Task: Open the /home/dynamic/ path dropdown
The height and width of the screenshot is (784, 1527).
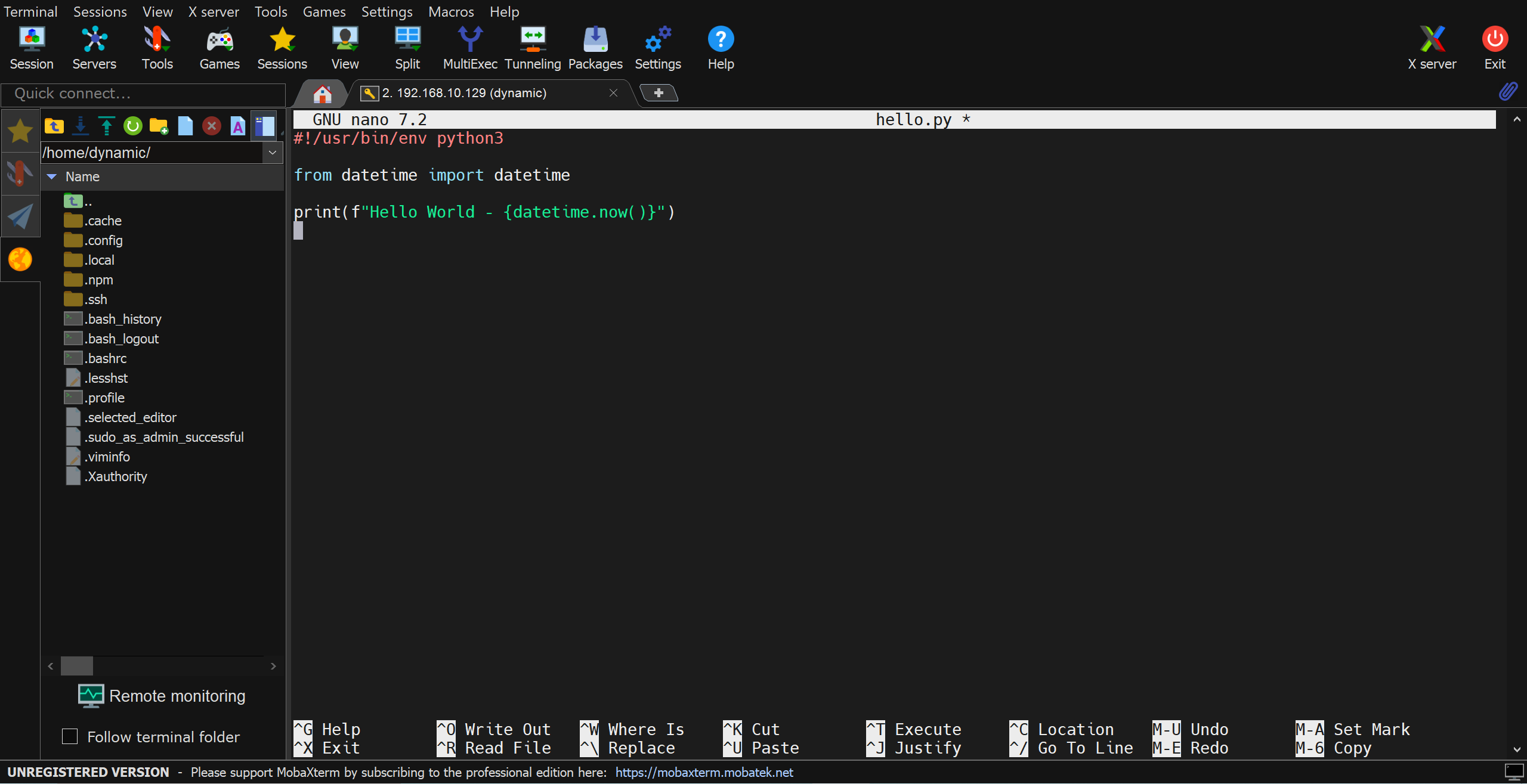Action: (x=273, y=153)
